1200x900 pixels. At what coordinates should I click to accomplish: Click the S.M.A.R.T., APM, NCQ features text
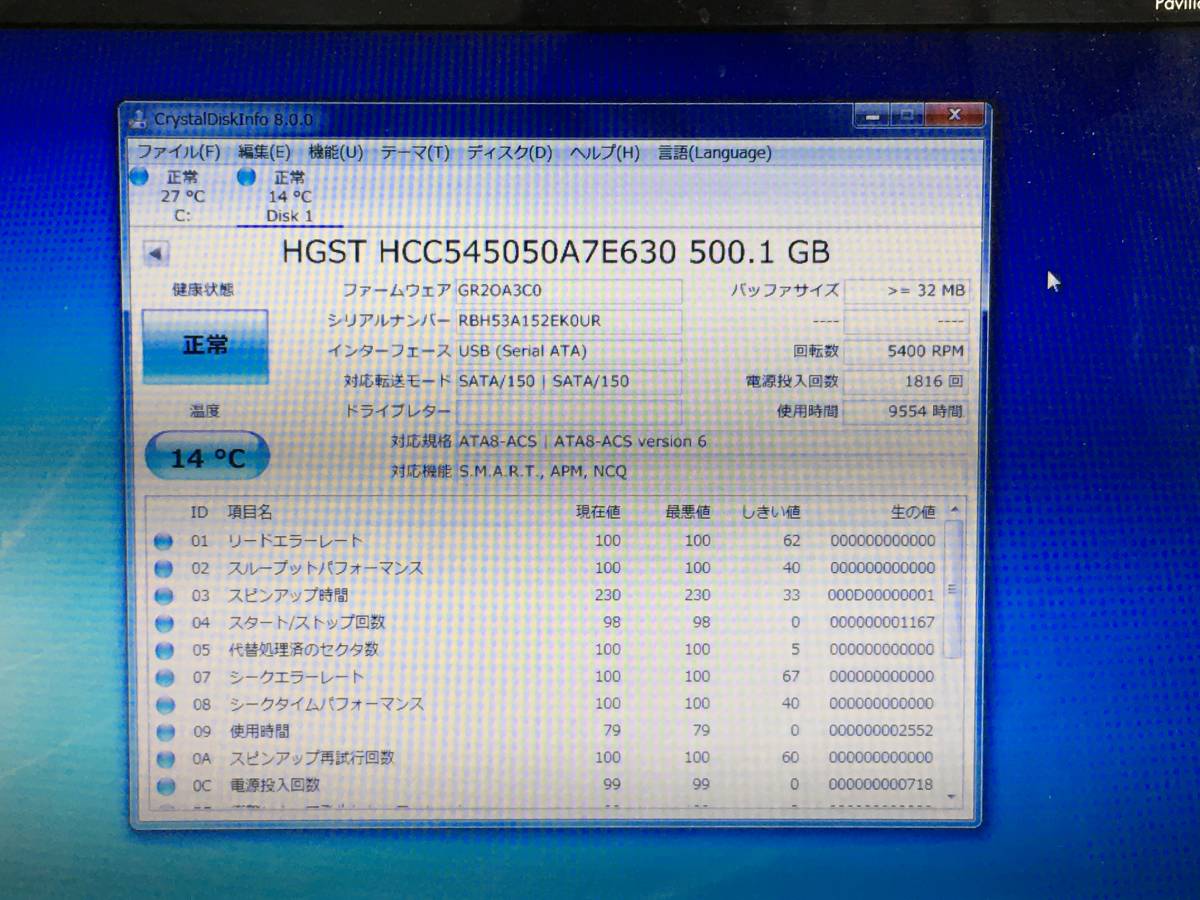pos(543,471)
